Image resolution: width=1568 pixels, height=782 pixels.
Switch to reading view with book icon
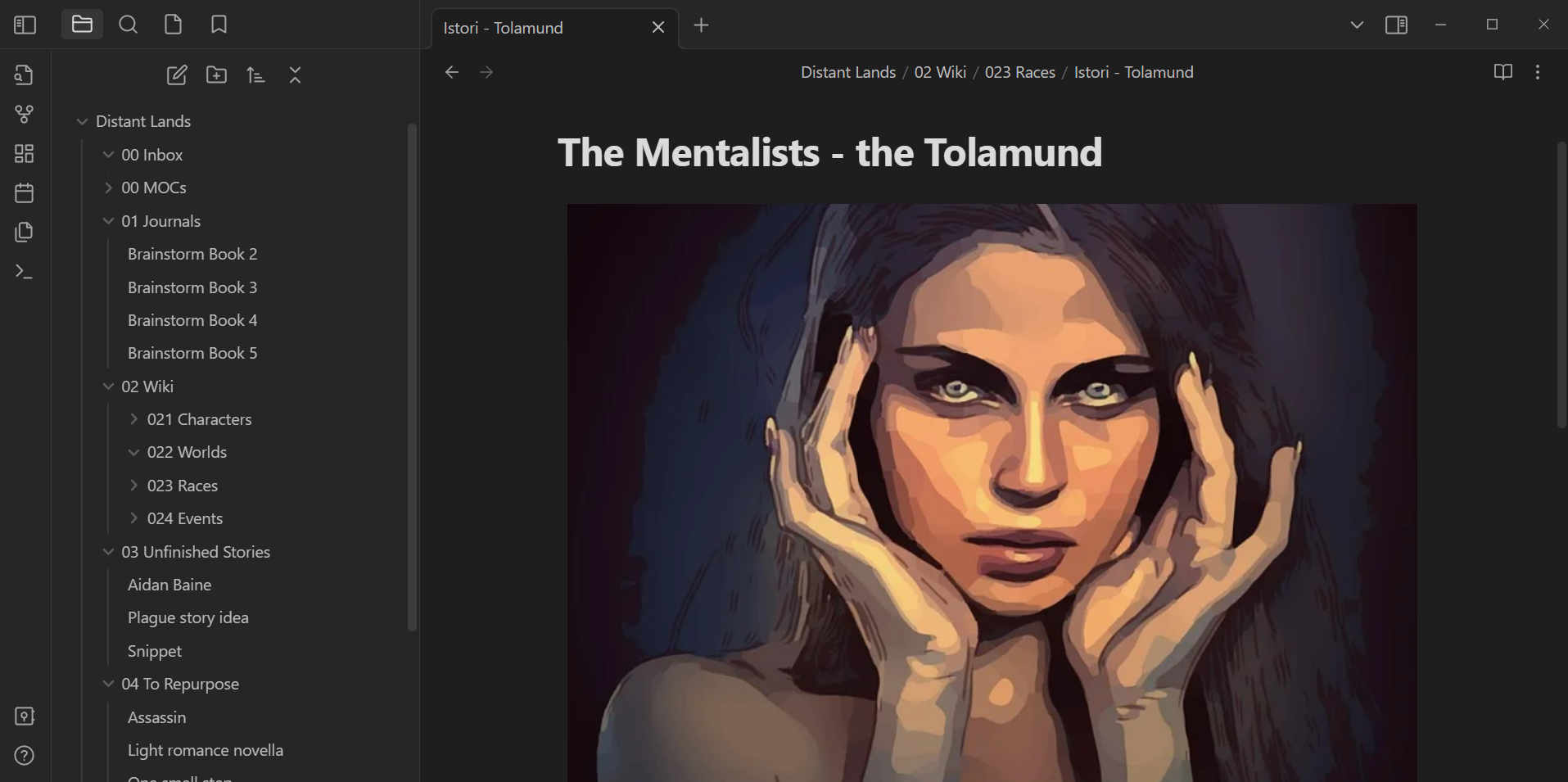[x=1502, y=72]
